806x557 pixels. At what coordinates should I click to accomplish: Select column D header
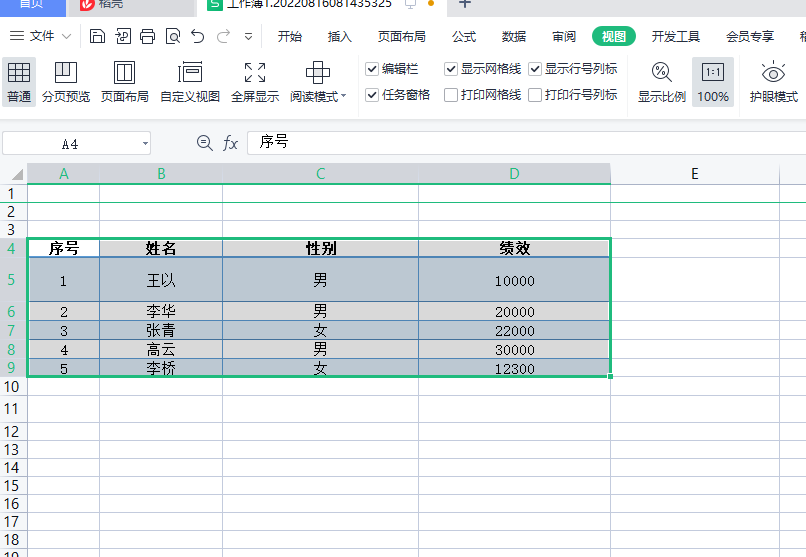[515, 174]
